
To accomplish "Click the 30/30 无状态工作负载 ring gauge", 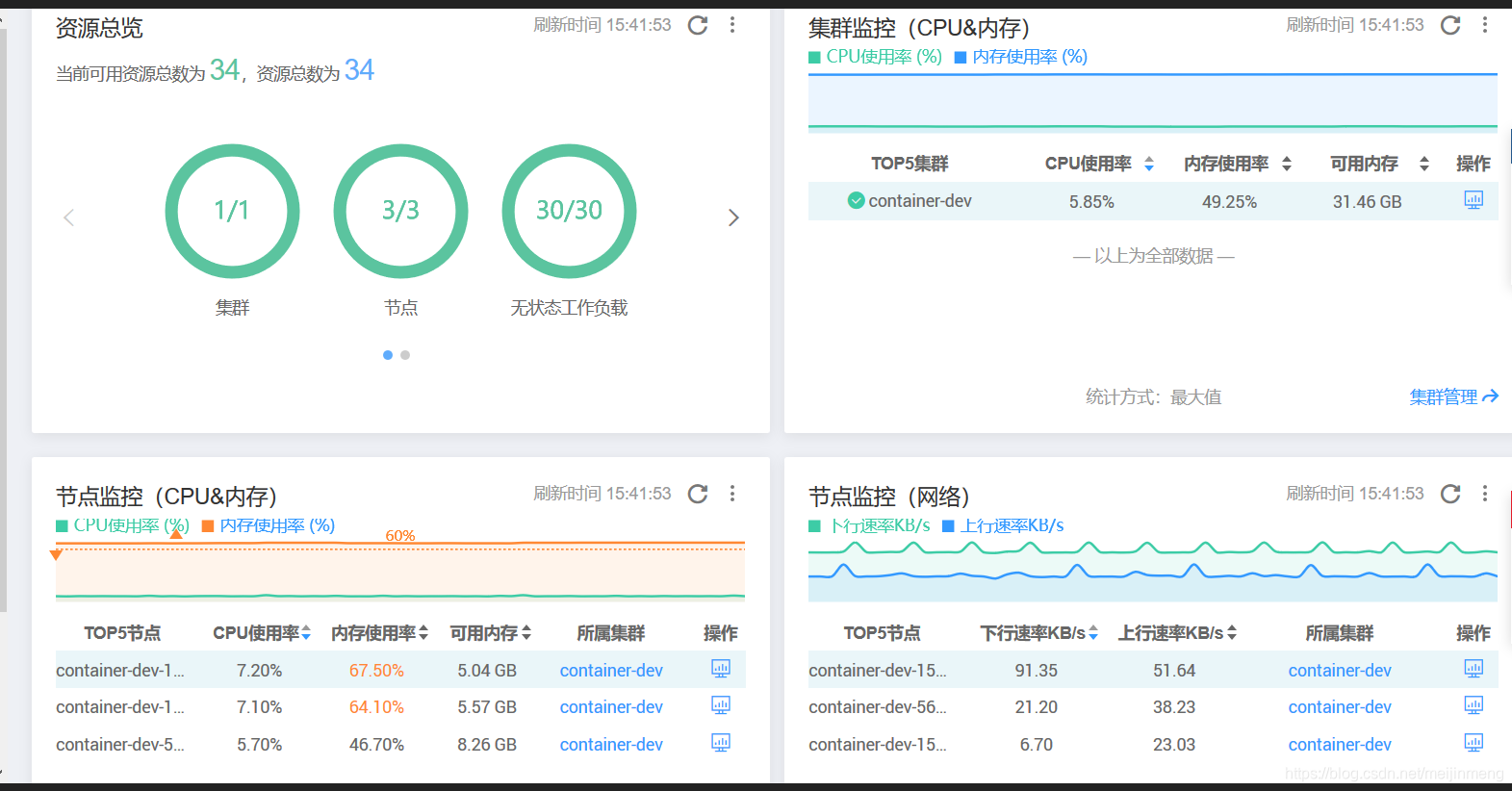I will pyautogui.click(x=569, y=211).
